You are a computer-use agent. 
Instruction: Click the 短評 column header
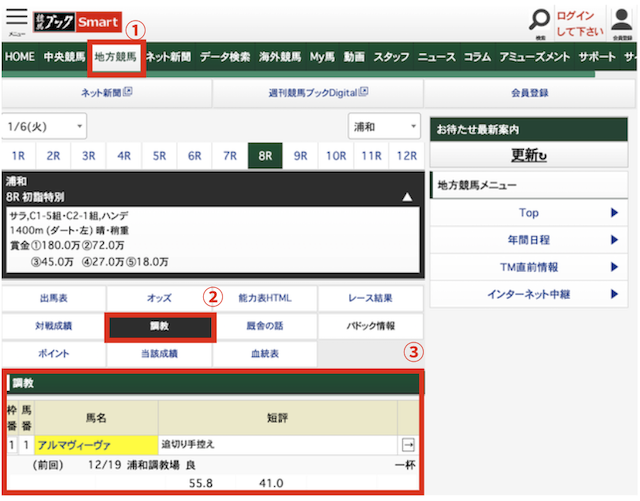278,418
